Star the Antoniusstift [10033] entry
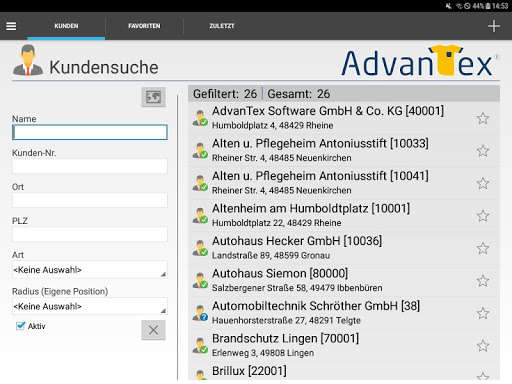 [x=483, y=151]
